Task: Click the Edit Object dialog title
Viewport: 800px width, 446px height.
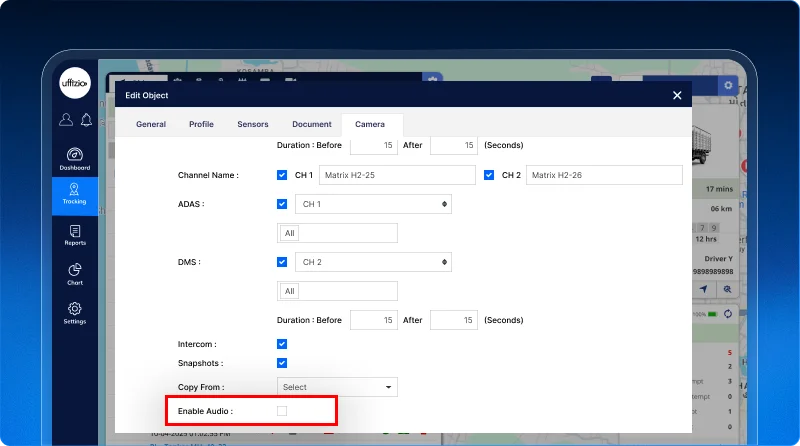Action: coord(146,95)
